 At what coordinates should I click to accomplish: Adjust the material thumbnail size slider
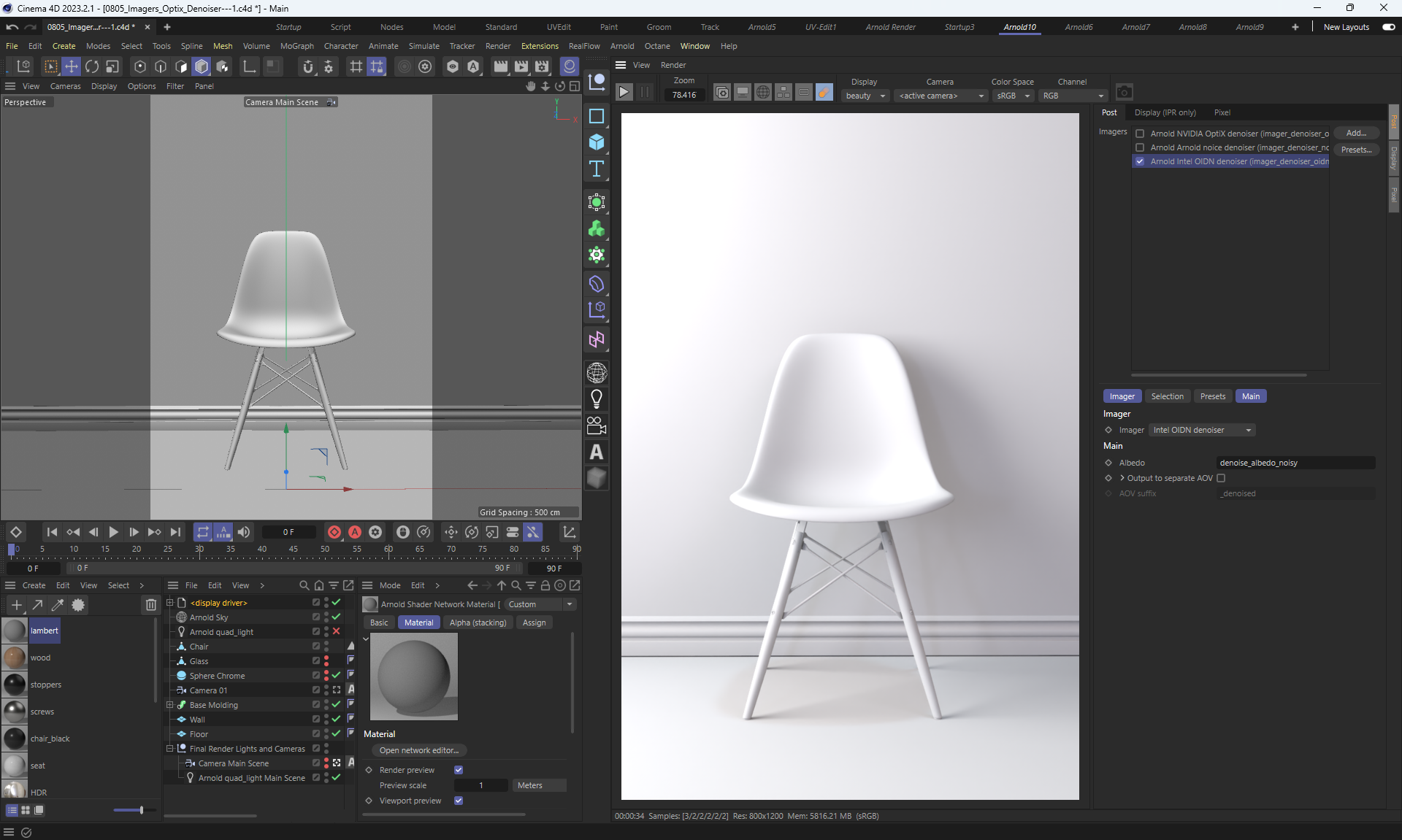(x=141, y=810)
